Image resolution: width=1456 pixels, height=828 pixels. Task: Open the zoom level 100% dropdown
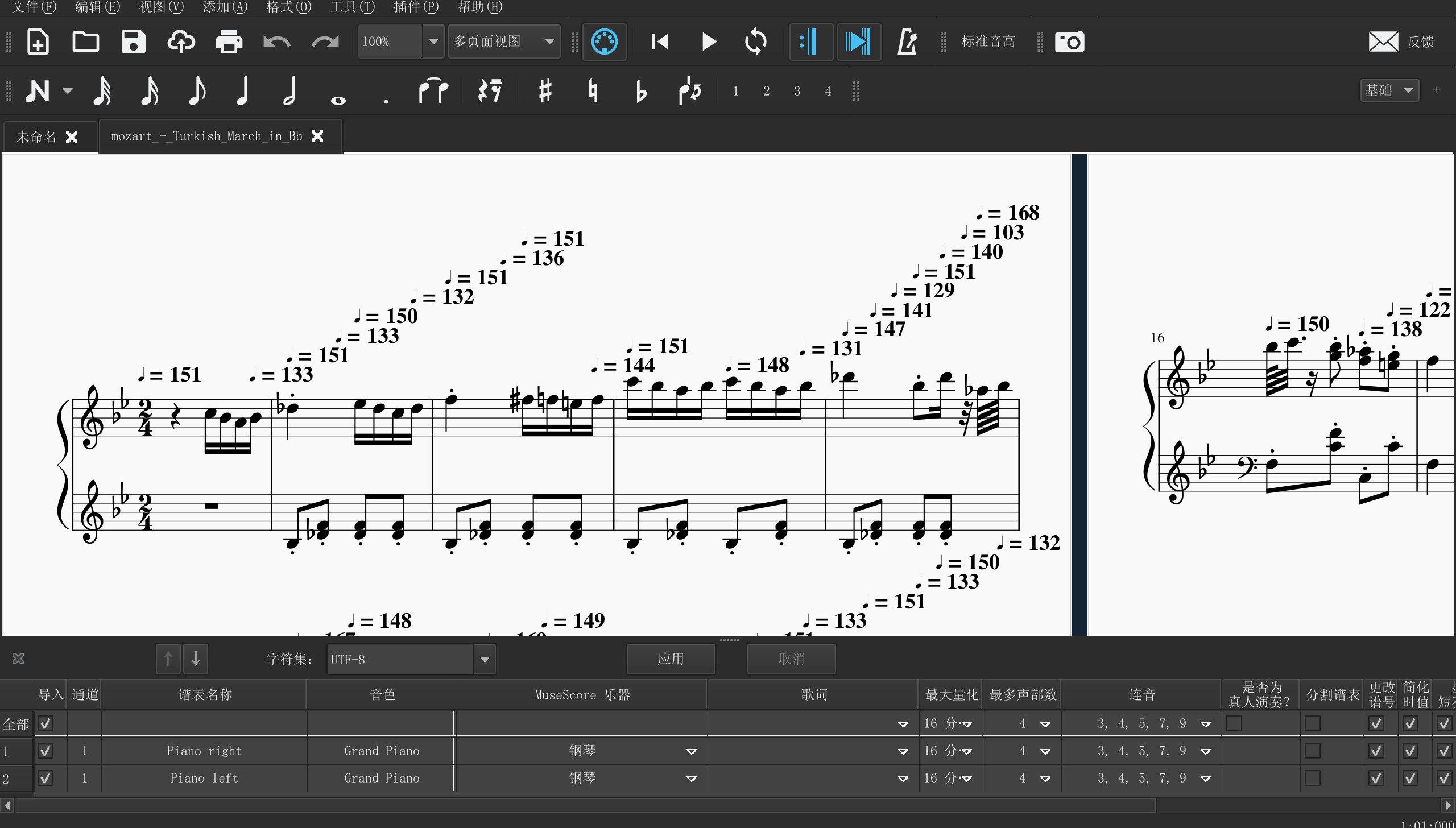coord(433,42)
